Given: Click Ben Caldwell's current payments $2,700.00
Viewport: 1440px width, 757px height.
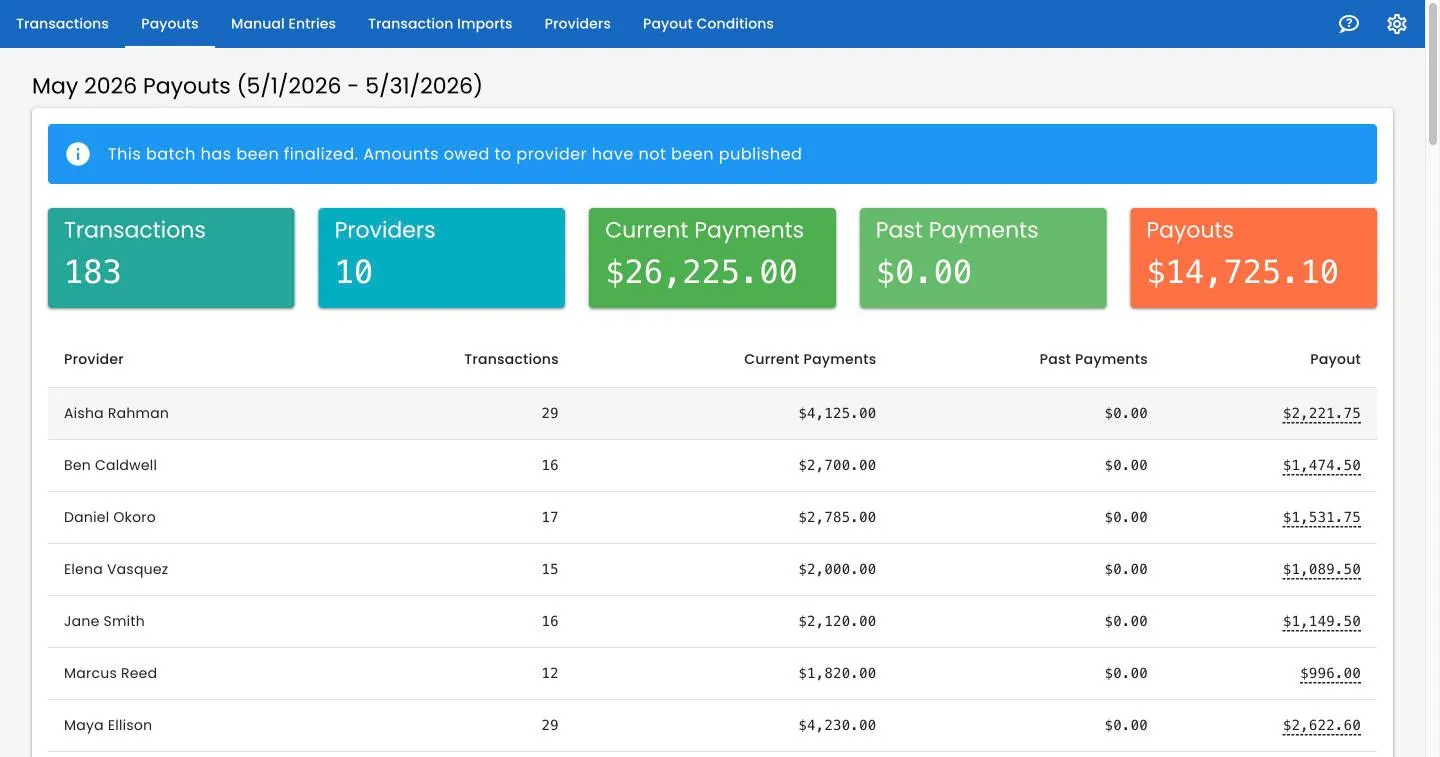Looking at the screenshot, I should click(x=837, y=465).
